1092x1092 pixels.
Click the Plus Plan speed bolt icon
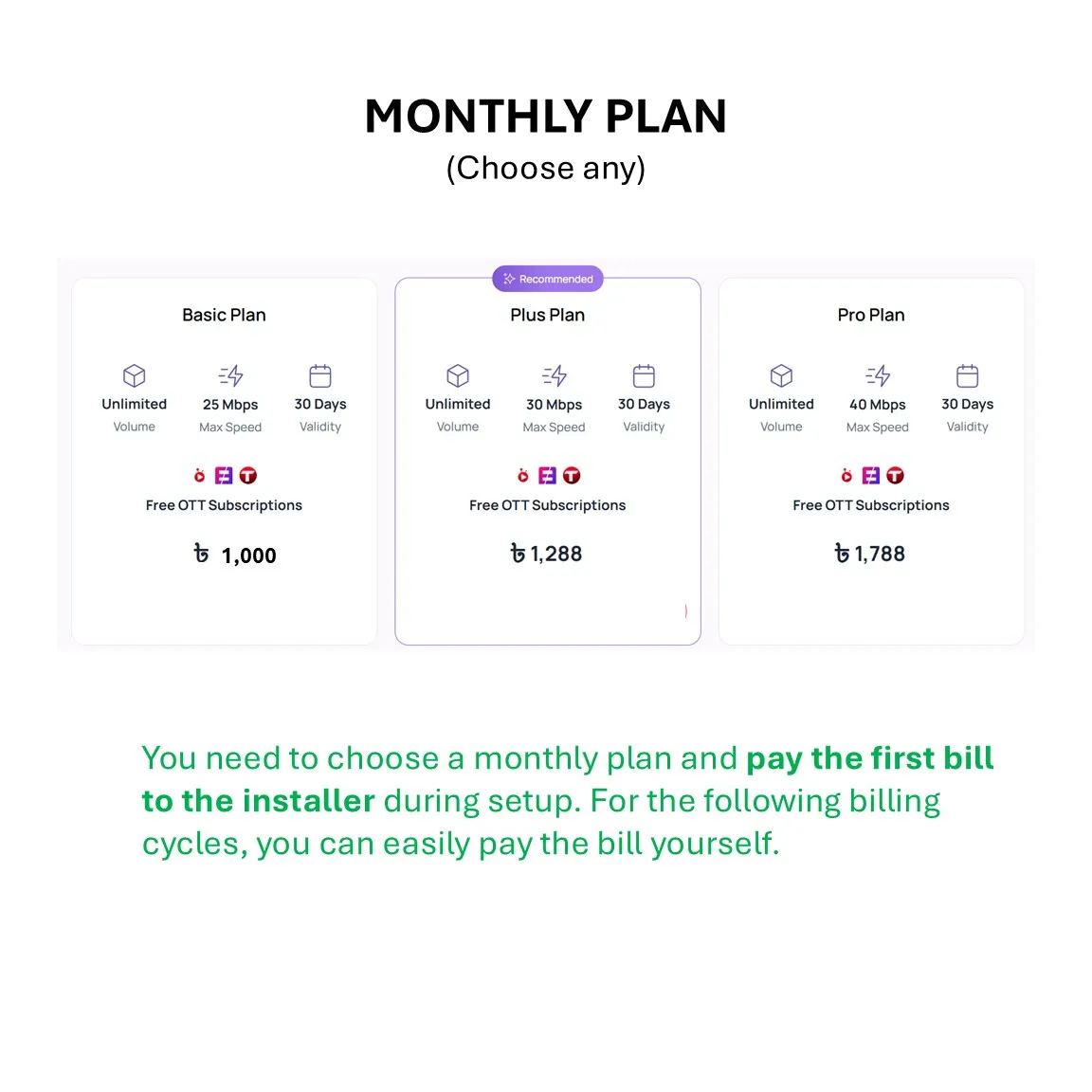[555, 375]
